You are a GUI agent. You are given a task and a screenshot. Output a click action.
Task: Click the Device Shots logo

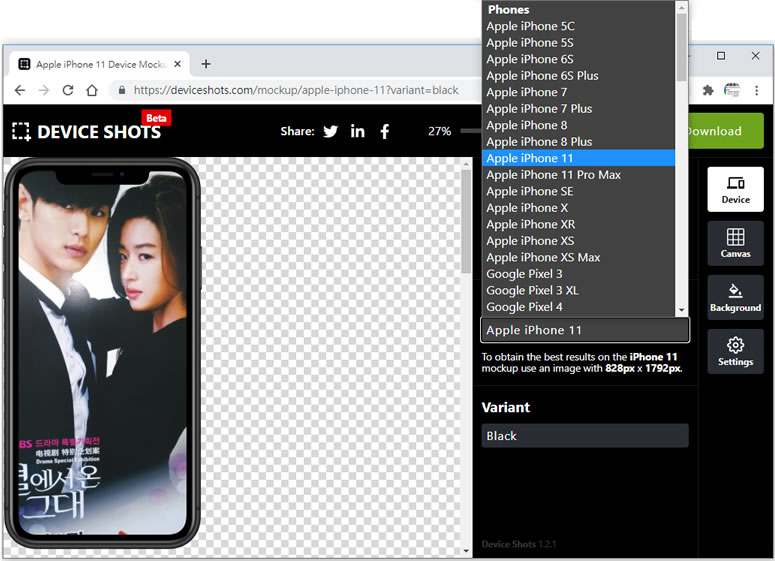tap(87, 131)
